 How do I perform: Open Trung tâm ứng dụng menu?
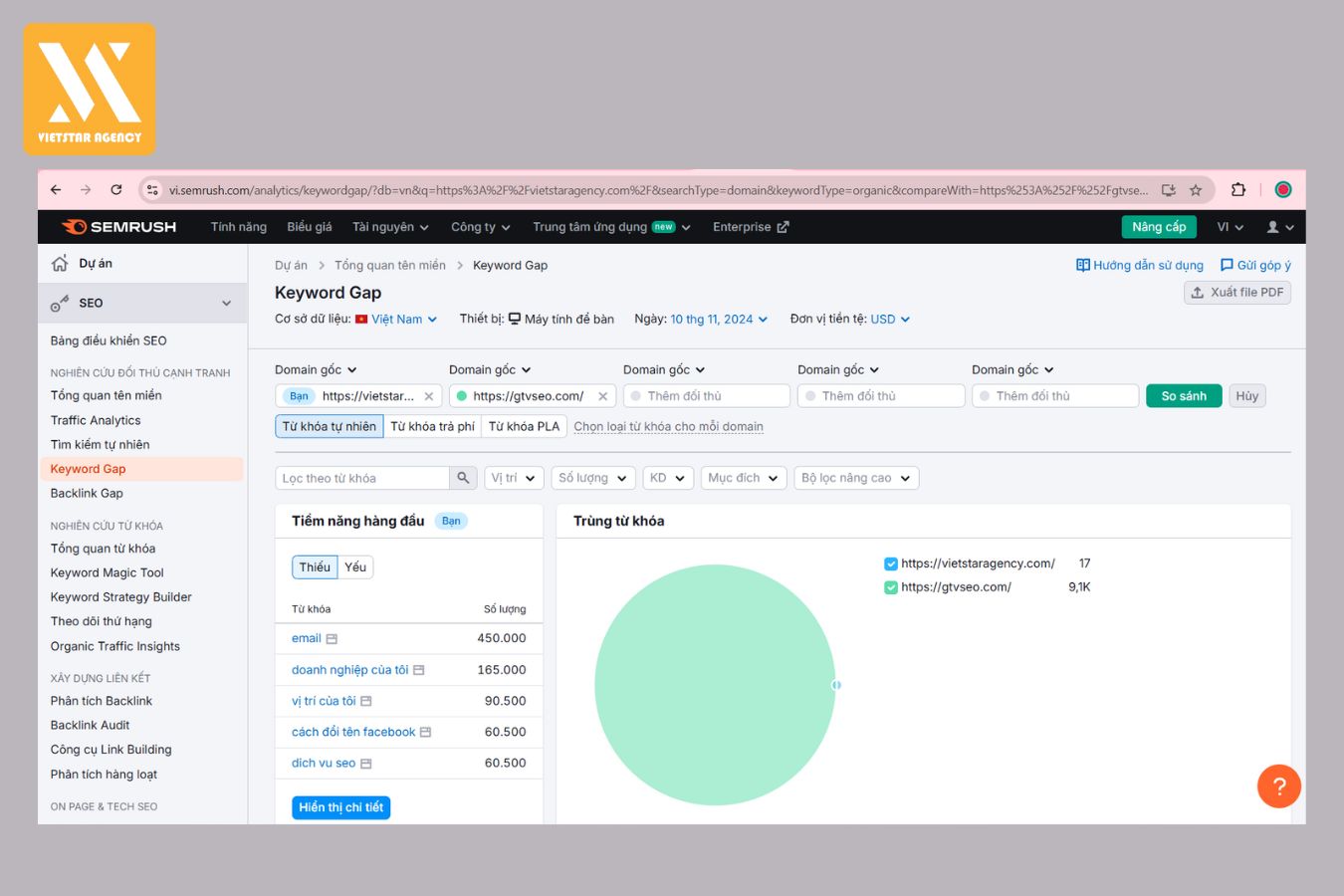pos(611,227)
